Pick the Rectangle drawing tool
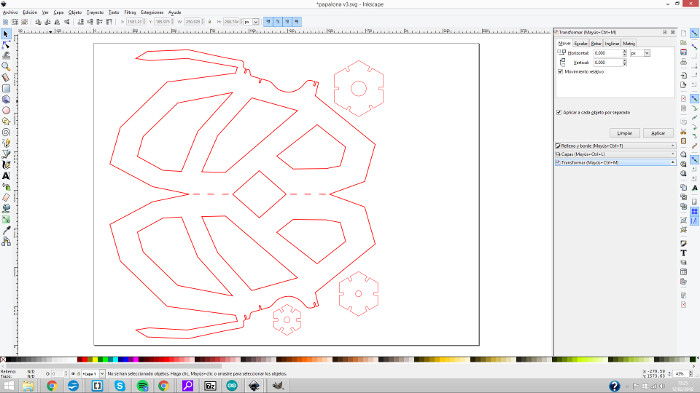Screen dimensions: 700x393 pyautogui.click(x=6, y=88)
